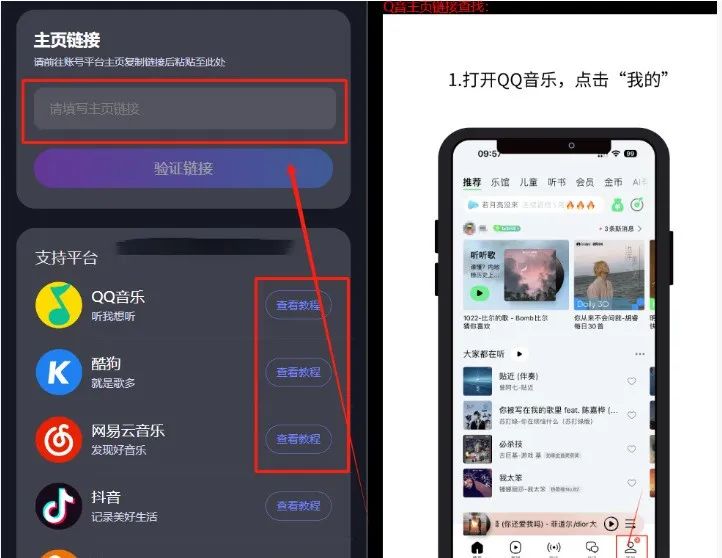Switch to the 推荐 tab in QQ Music

472,182
